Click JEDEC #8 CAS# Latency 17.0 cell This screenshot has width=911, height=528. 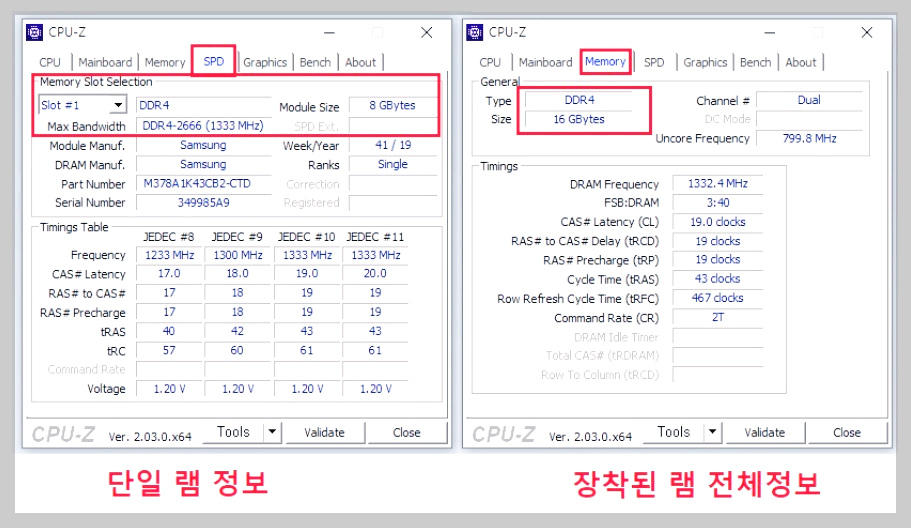click(170, 274)
